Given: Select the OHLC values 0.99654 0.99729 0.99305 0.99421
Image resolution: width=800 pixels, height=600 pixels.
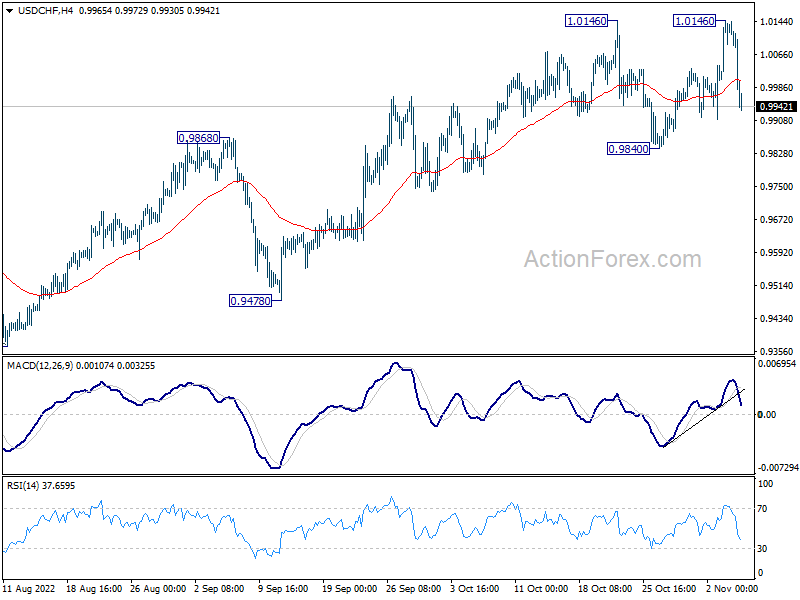Looking at the screenshot, I should coord(148,11).
